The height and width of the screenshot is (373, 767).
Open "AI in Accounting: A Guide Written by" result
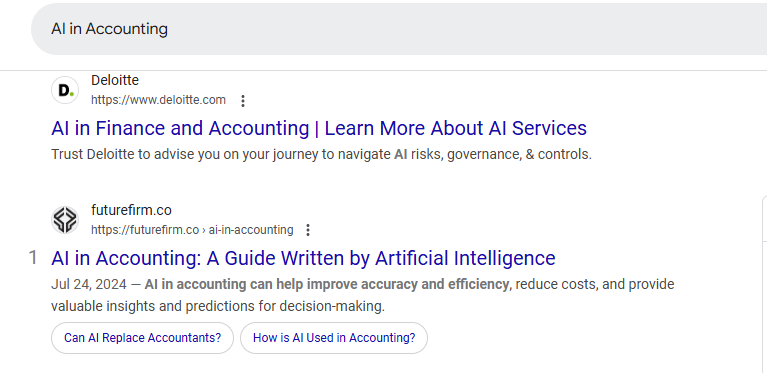click(x=303, y=258)
